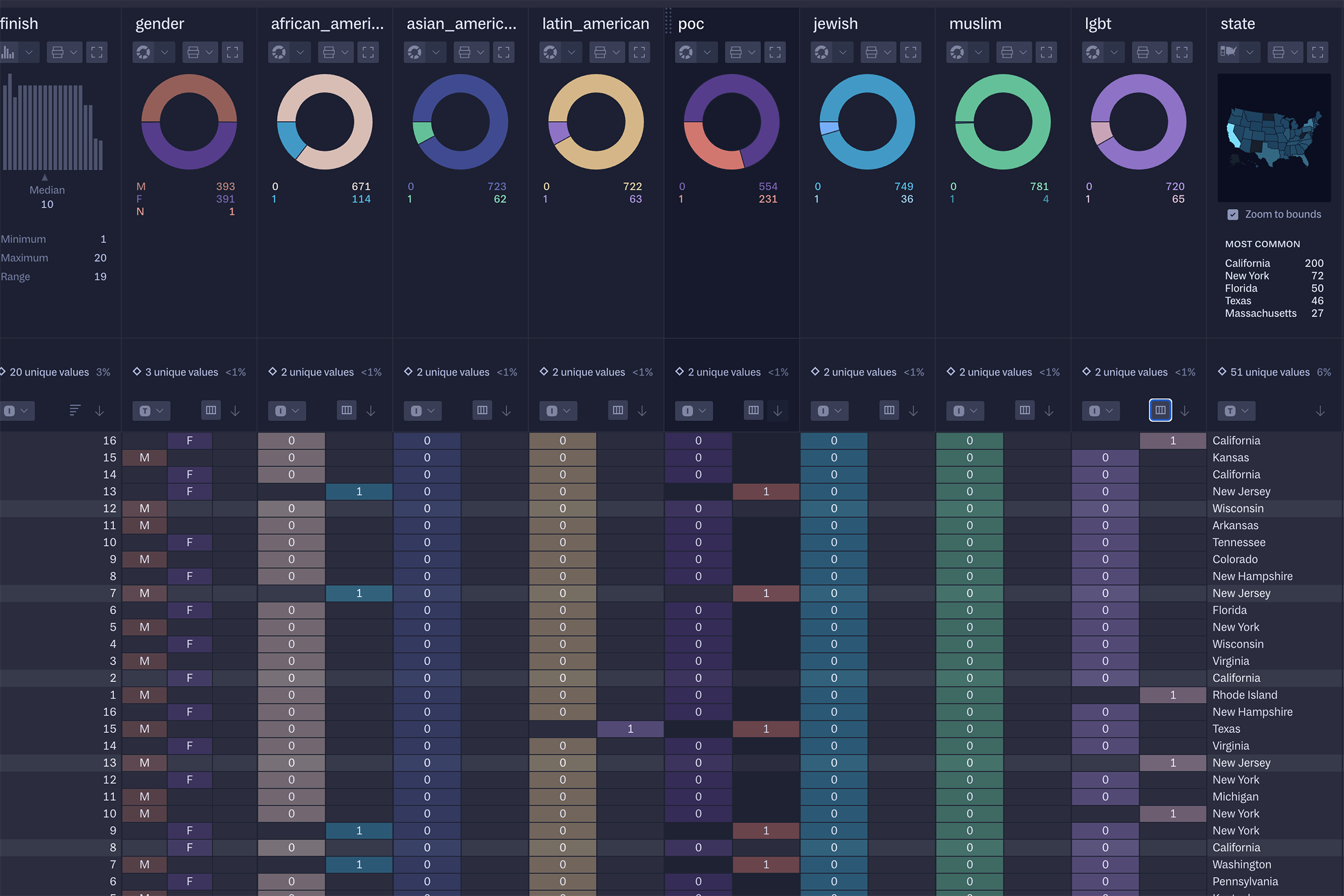Open the chart type dropdown in the latin_american column
The width and height of the screenshot is (1344, 896).
(571, 53)
